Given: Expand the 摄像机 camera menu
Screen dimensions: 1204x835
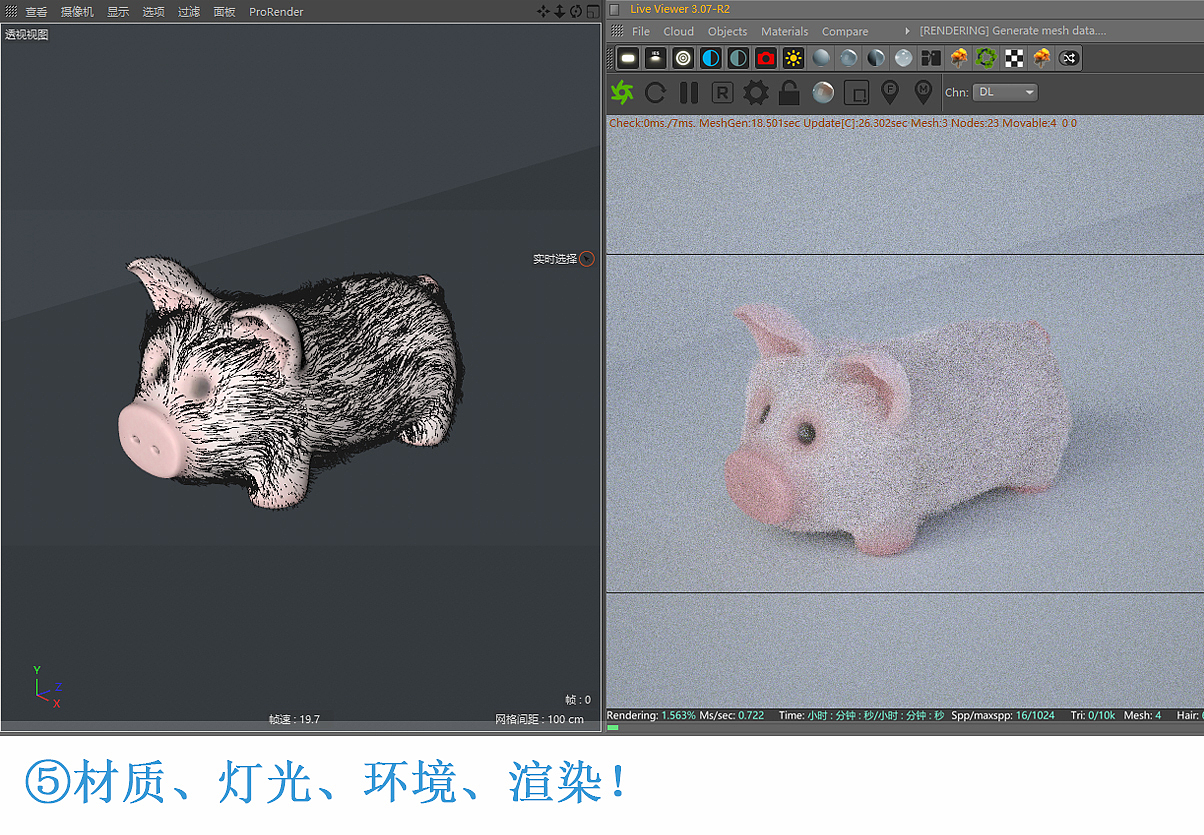Looking at the screenshot, I should pos(76,11).
